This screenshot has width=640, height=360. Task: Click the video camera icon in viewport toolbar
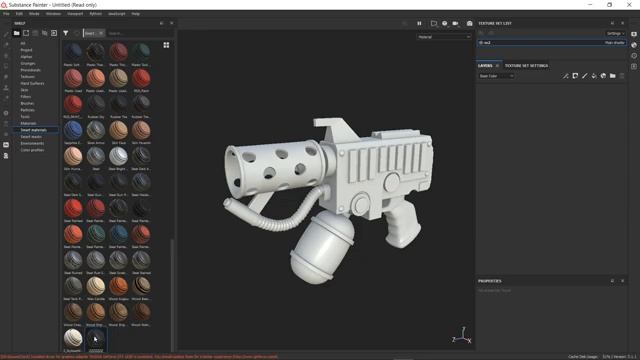tap(456, 23)
